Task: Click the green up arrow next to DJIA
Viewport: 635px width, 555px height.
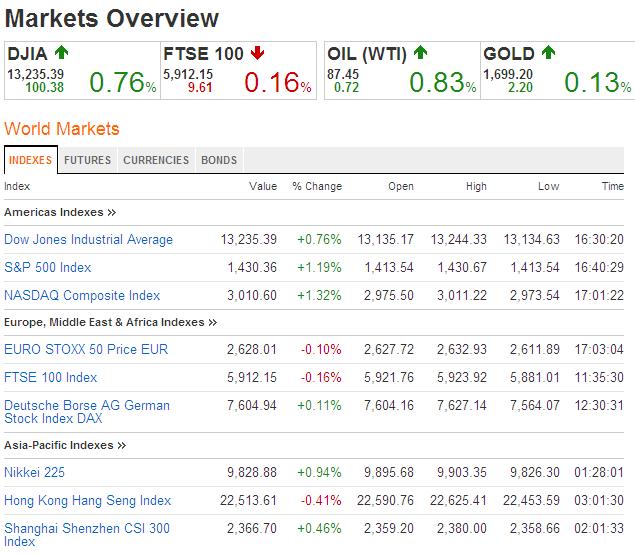Action: click(x=62, y=52)
